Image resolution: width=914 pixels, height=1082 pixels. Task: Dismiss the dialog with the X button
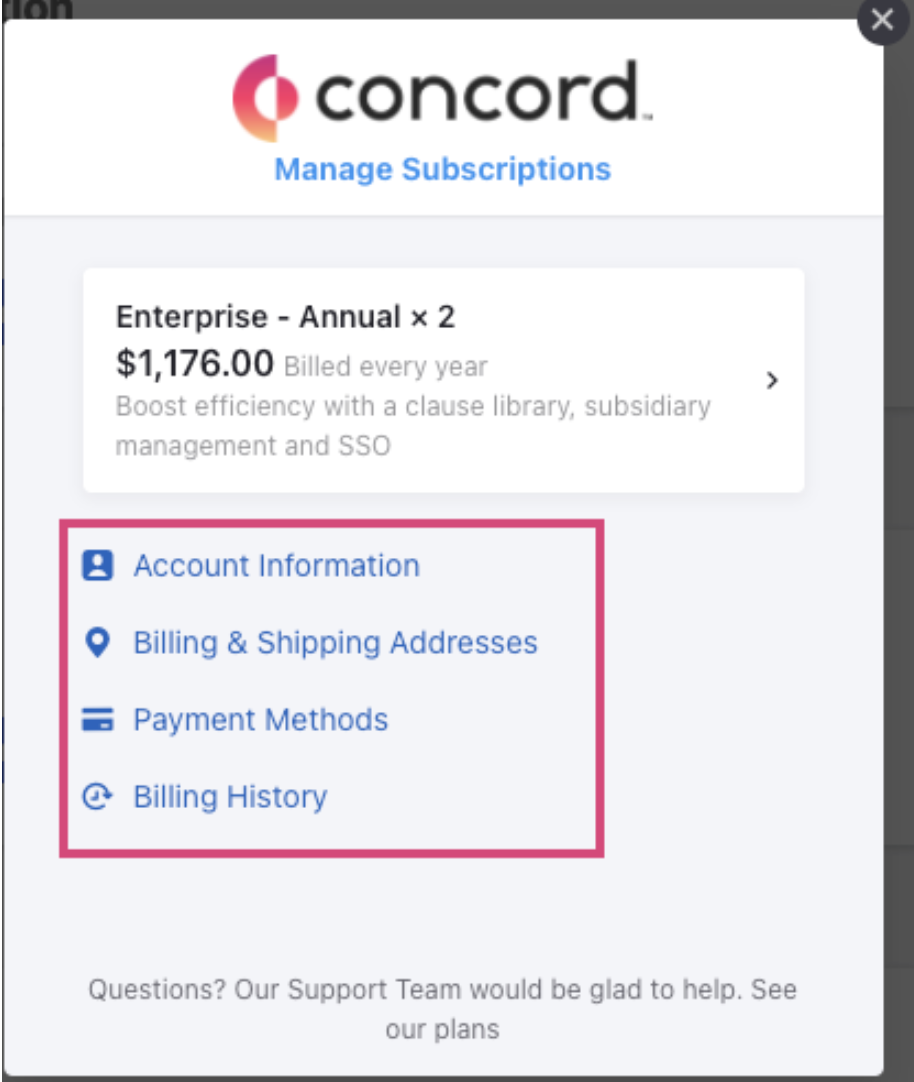pos(881,20)
